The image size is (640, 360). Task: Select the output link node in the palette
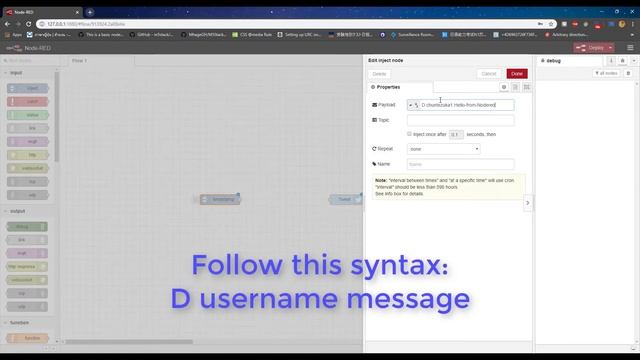click(27, 240)
